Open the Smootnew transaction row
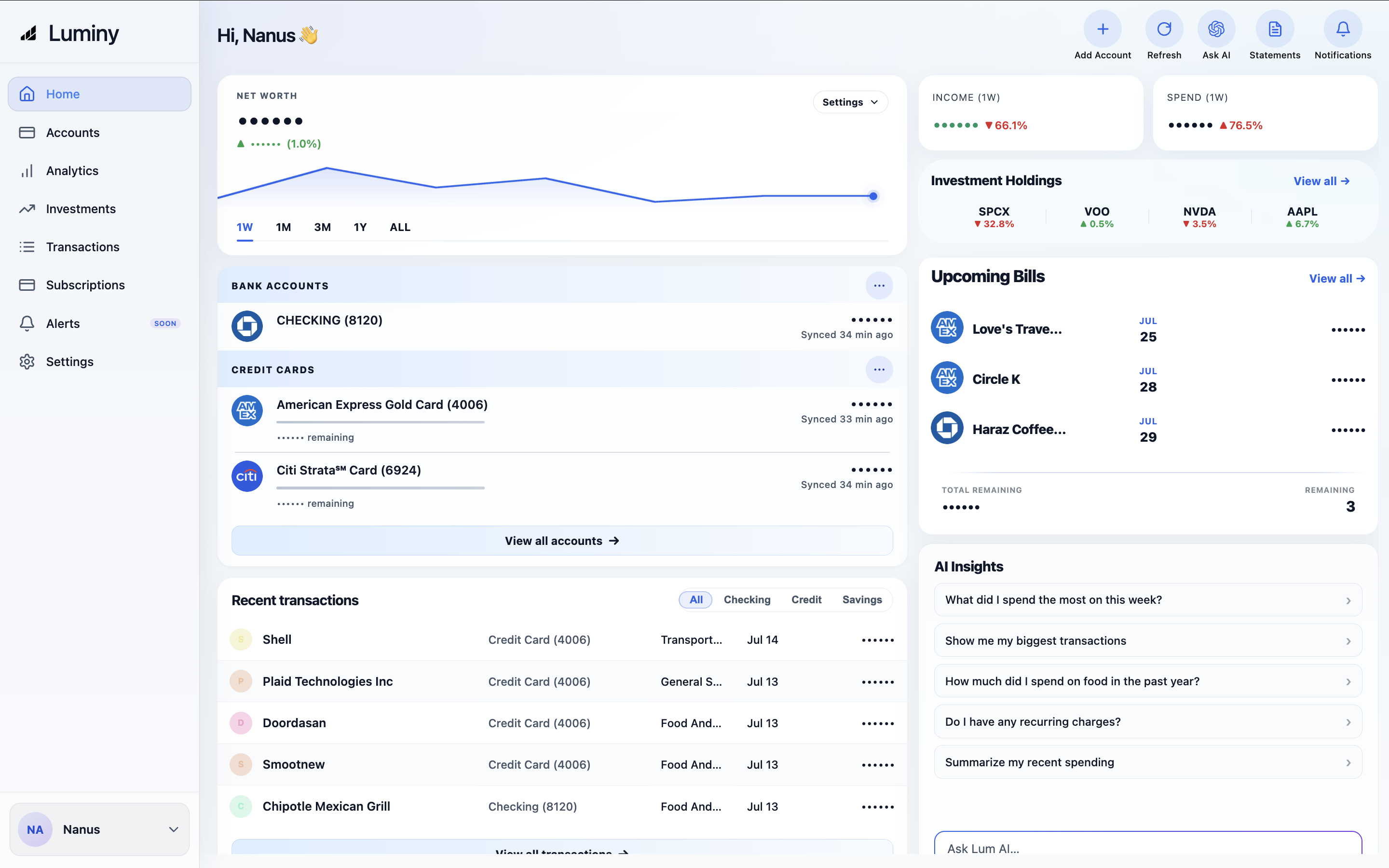 point(562,765)
